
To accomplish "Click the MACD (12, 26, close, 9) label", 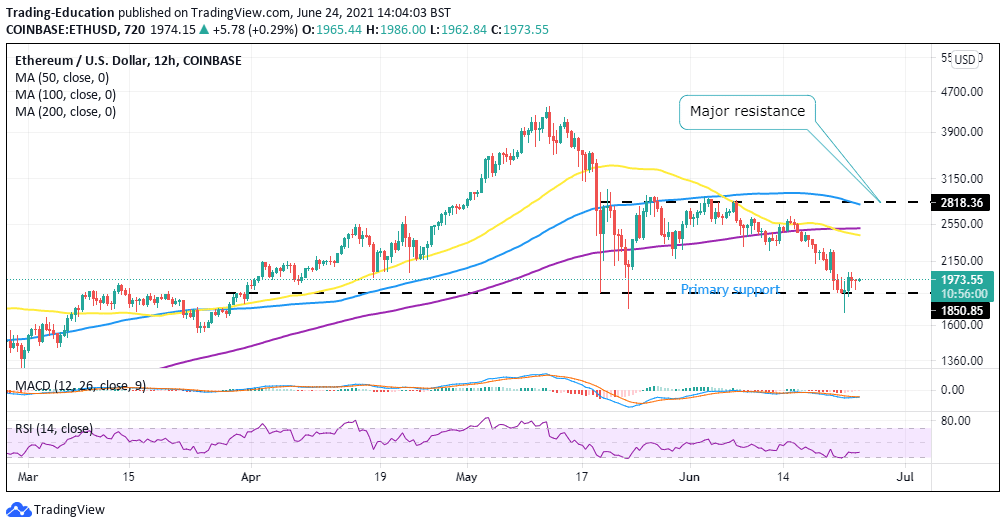I will point(80,386).
